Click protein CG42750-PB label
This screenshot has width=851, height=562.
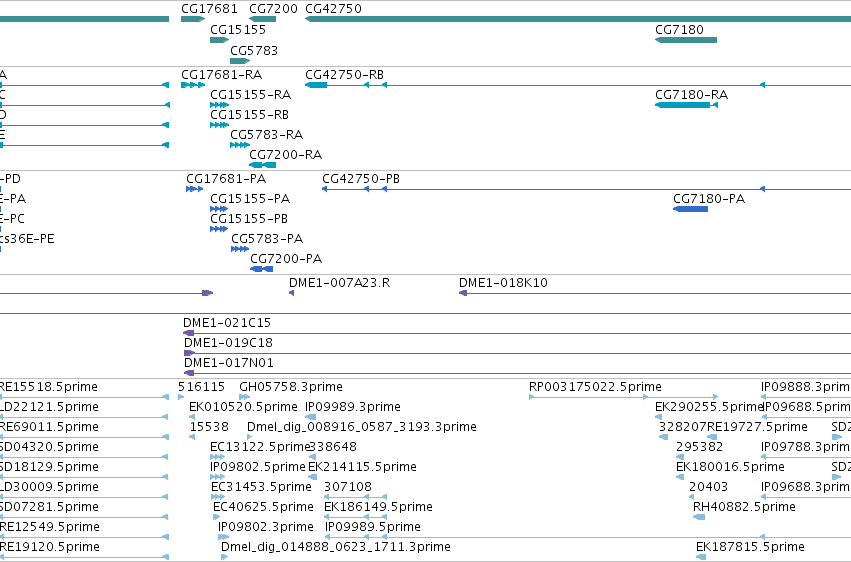(x=361, y=179)
